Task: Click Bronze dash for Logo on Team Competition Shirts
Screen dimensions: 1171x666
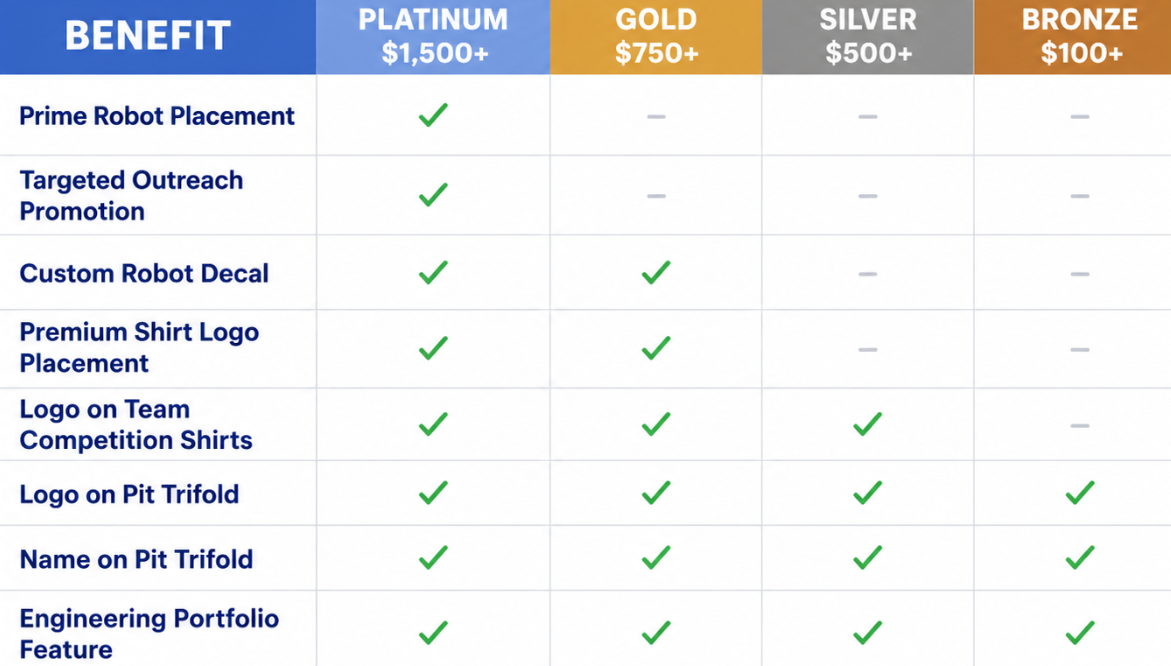Action: click(1080, 426)
